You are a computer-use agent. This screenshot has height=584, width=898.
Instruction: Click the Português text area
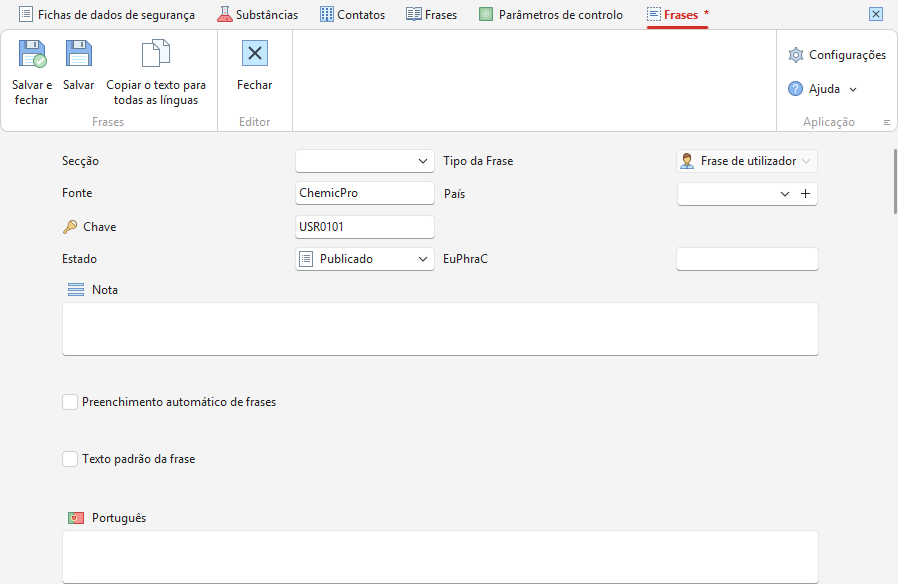440,557
